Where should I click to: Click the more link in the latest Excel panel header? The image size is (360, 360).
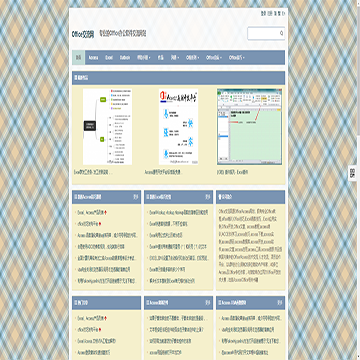(208, 197)
